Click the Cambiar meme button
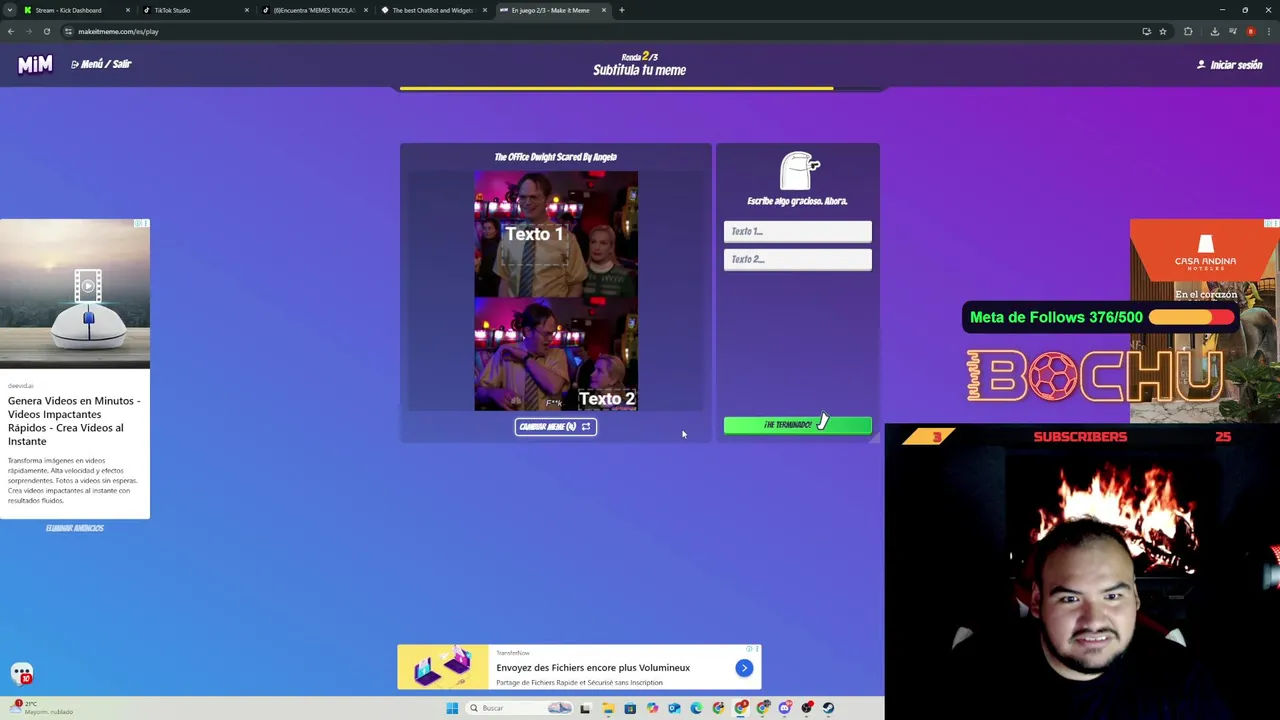This screenshot has height=720, width=1280. pyautogui.click(x=555, y=427)
